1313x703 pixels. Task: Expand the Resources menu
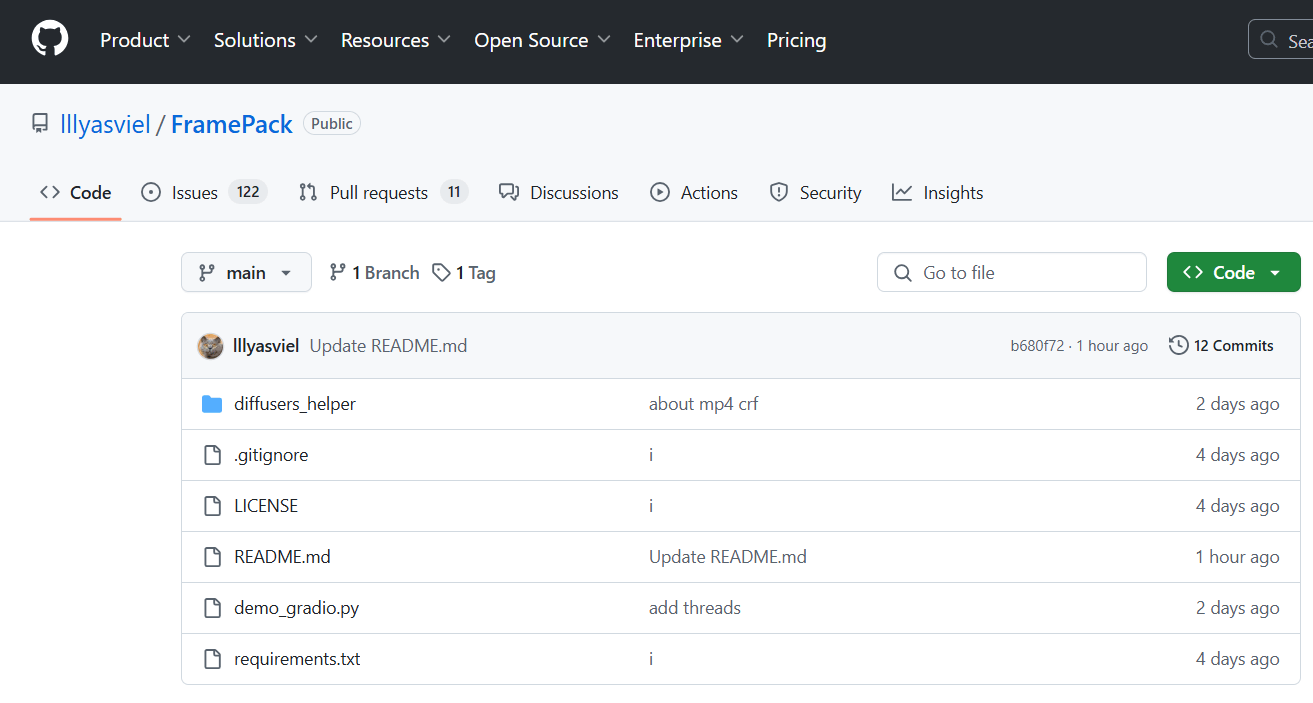(x=396, y=40)
